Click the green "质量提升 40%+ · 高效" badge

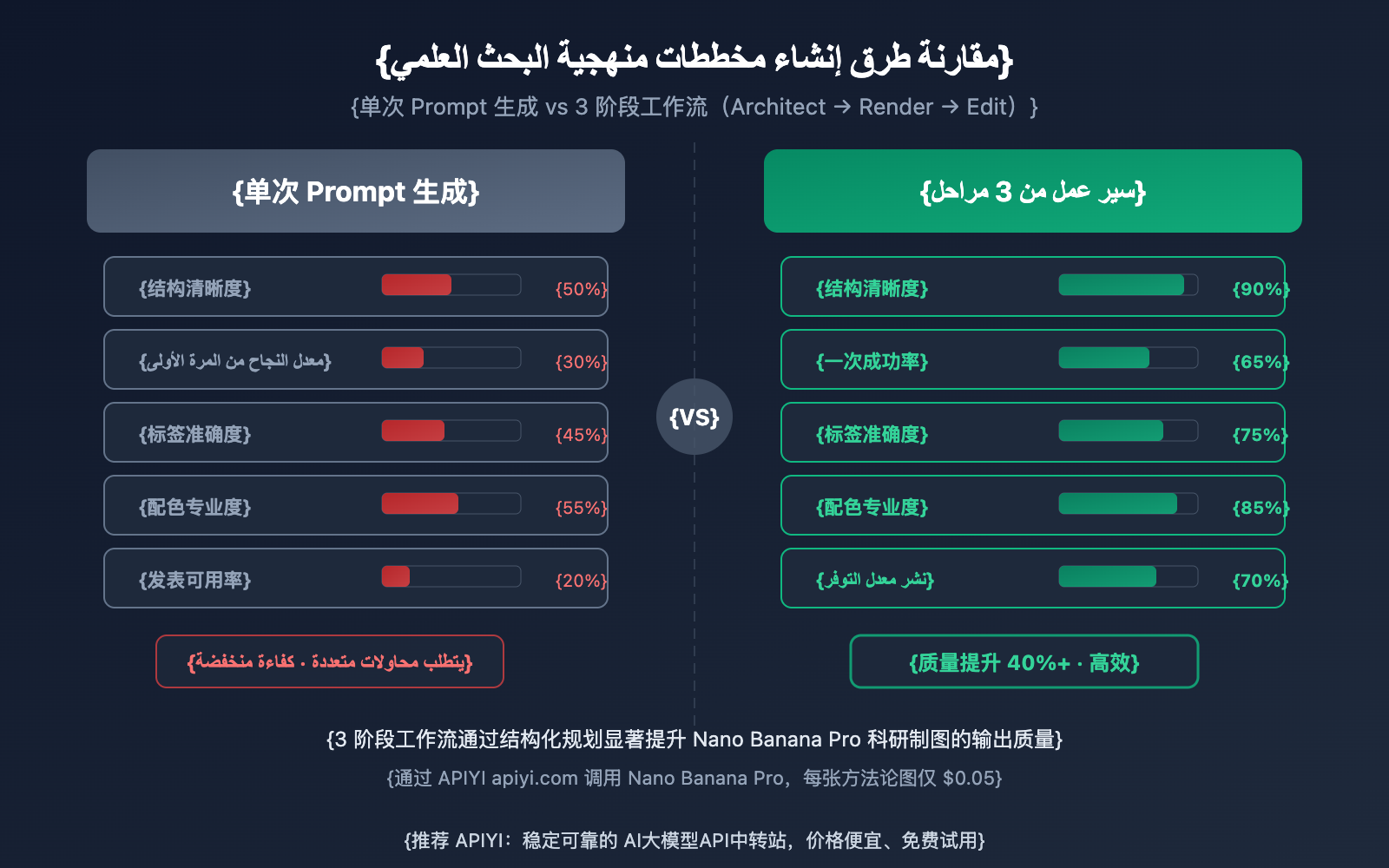point(1024,661)
